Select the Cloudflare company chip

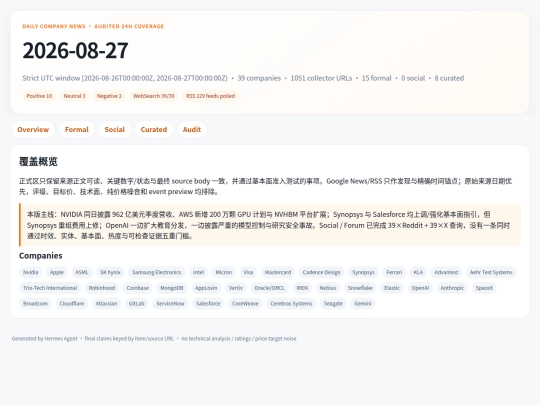72,303
